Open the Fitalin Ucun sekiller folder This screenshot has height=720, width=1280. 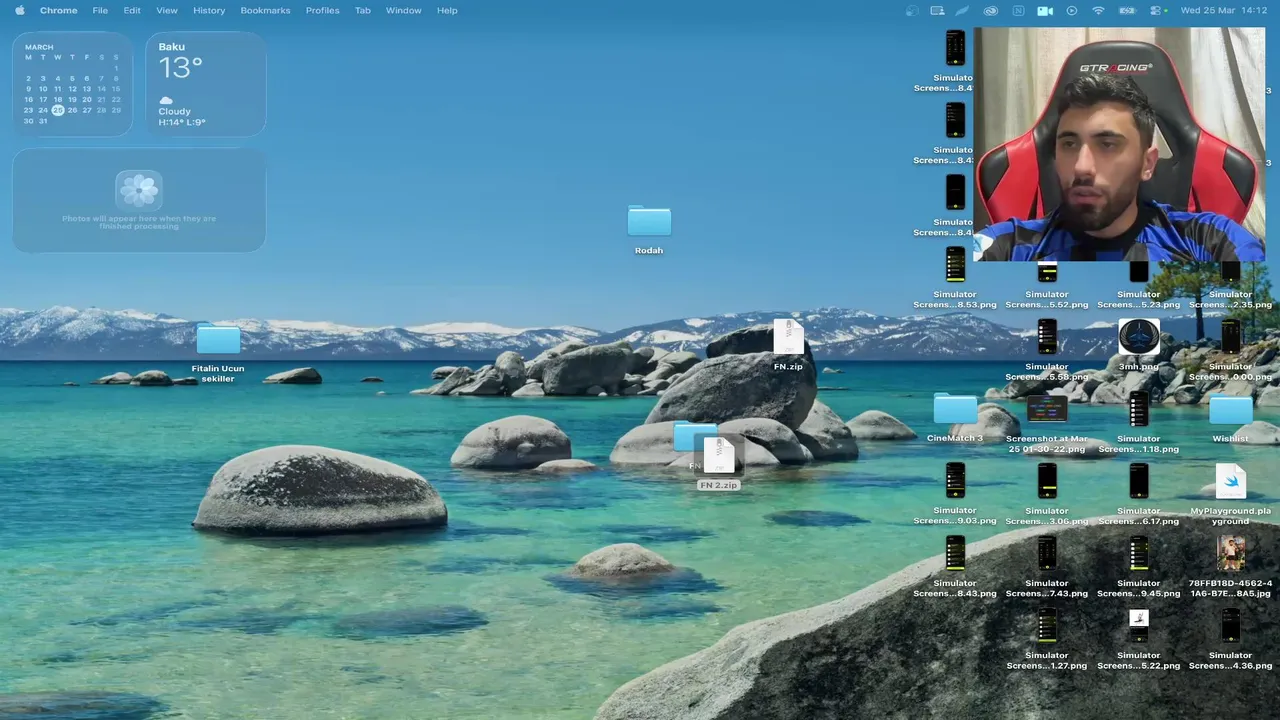click(218, 339)
